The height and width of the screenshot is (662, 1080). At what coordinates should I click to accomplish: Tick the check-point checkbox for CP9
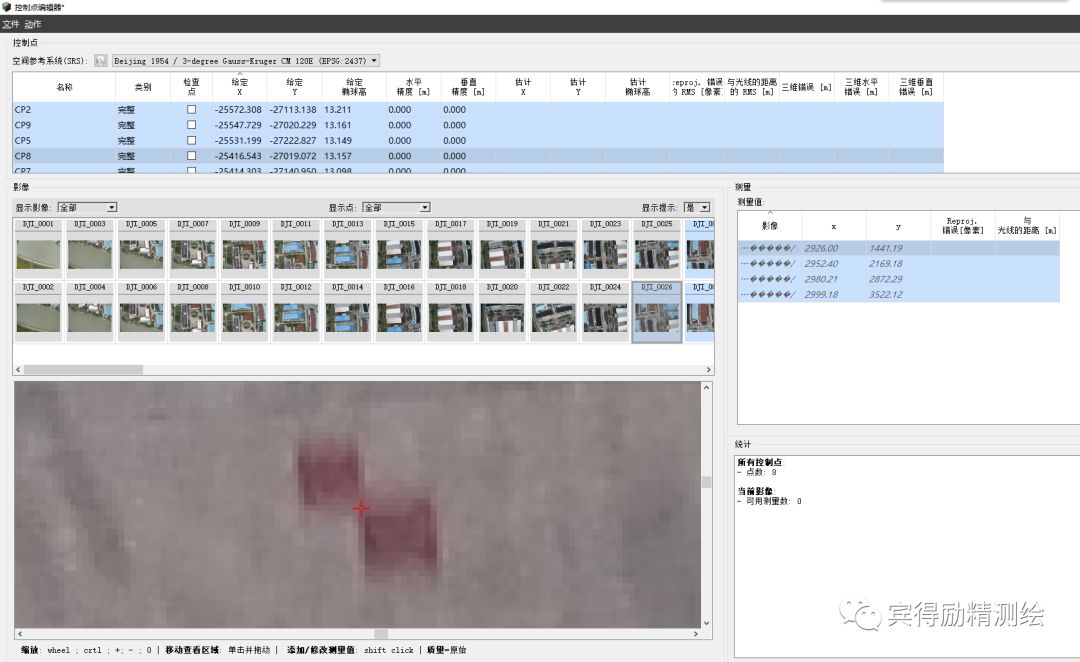(191, 125)
